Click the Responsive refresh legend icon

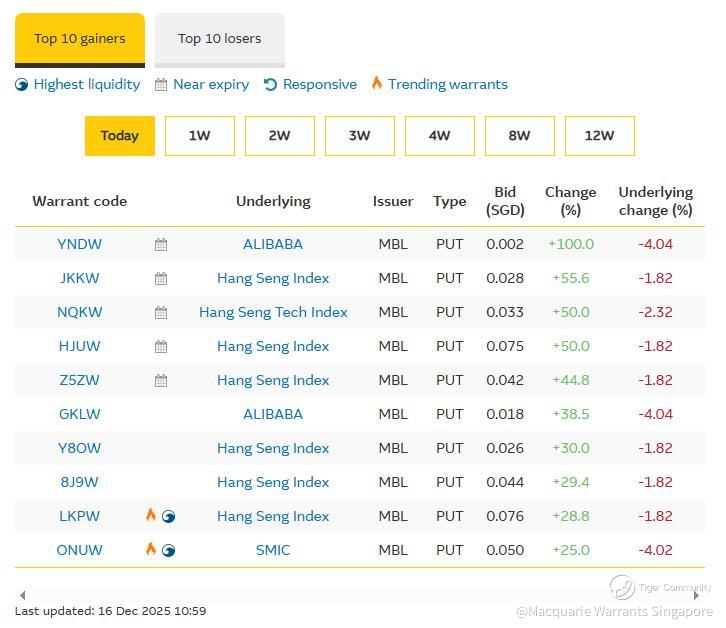[270, 85]
